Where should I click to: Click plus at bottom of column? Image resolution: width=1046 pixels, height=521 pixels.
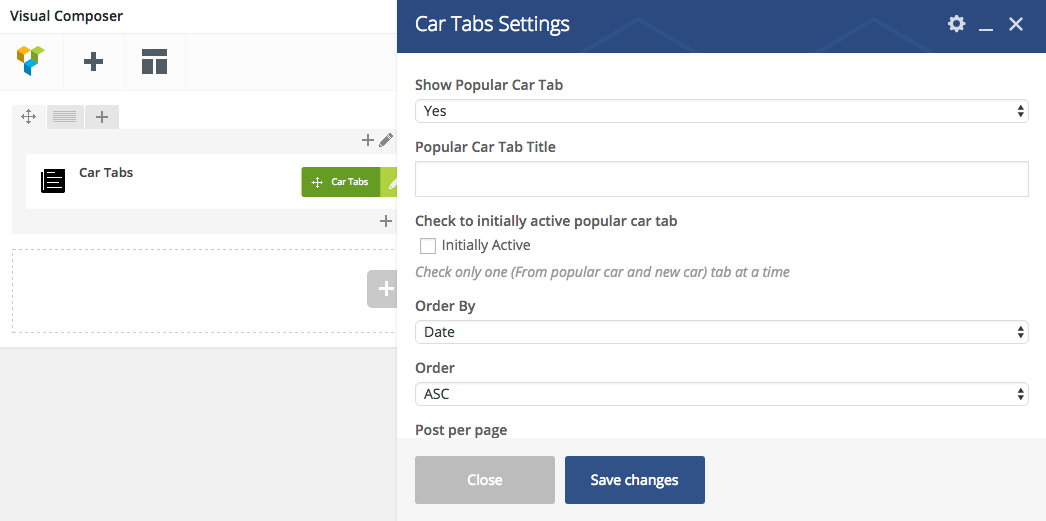point(386,221)
